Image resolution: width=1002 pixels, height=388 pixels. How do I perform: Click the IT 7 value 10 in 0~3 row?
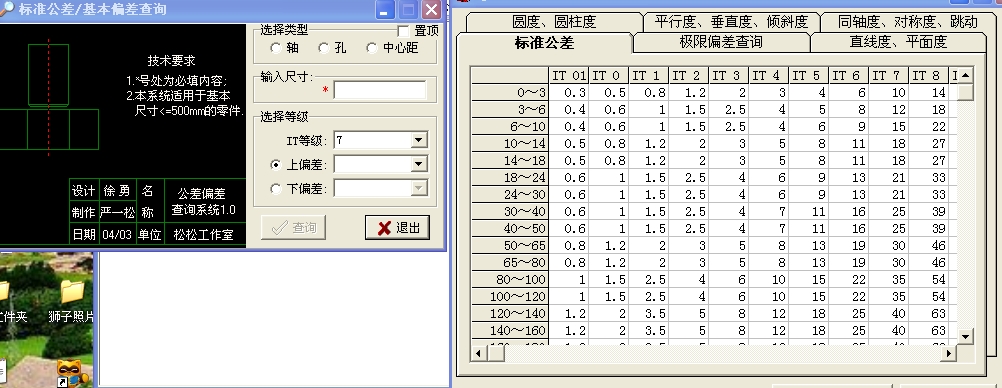coord(888,93)
